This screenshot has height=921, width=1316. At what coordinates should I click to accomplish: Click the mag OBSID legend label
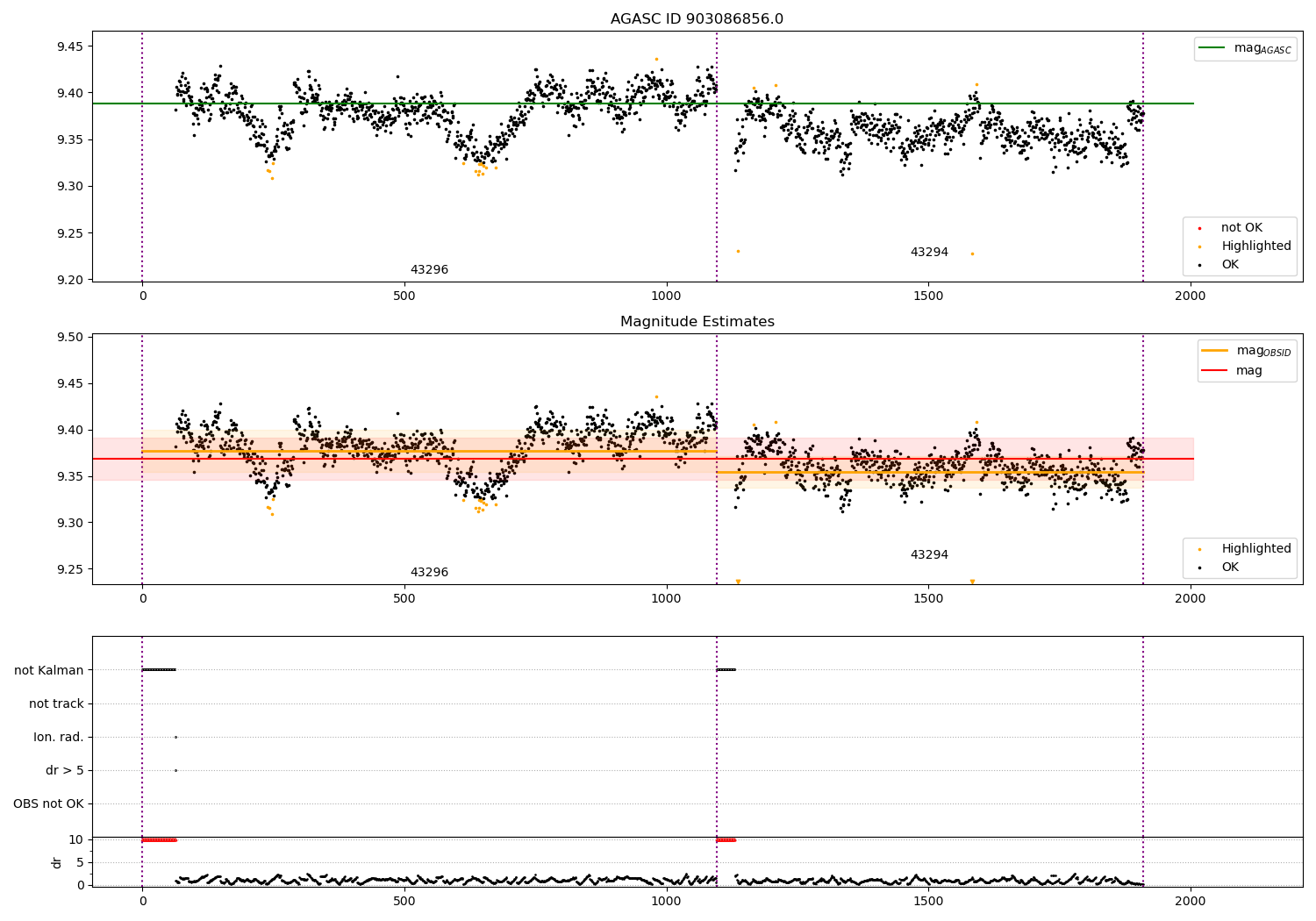[x=1264, y=351]
